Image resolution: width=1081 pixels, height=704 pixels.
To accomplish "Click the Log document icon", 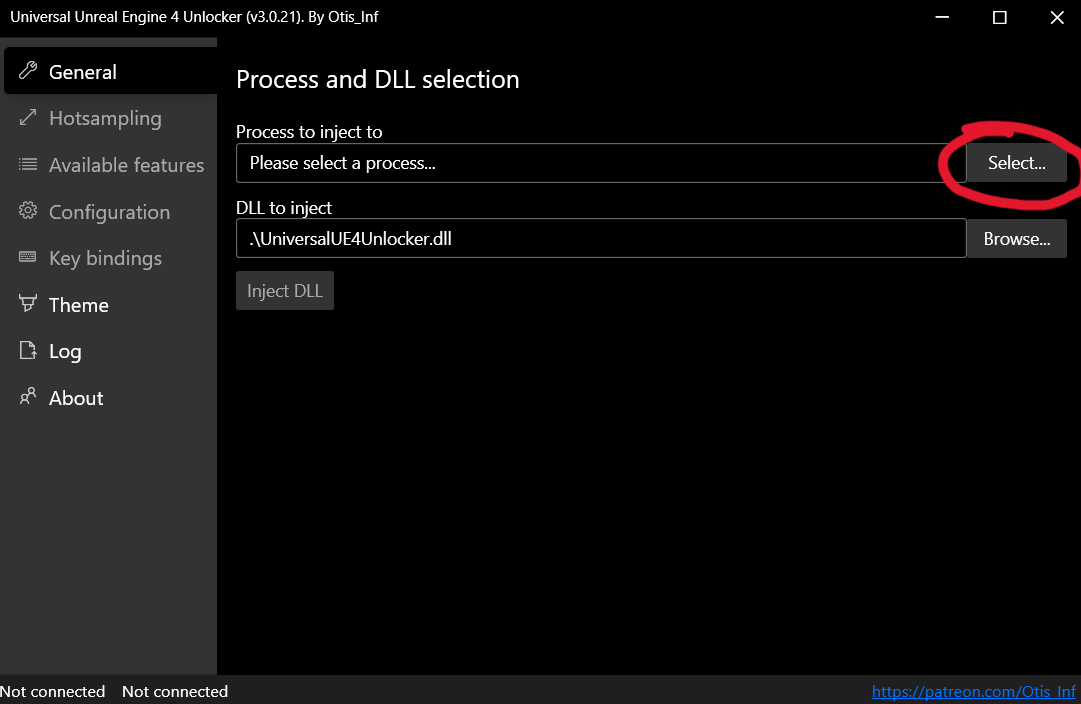I will pyautogui.click(x=28, y=351).
